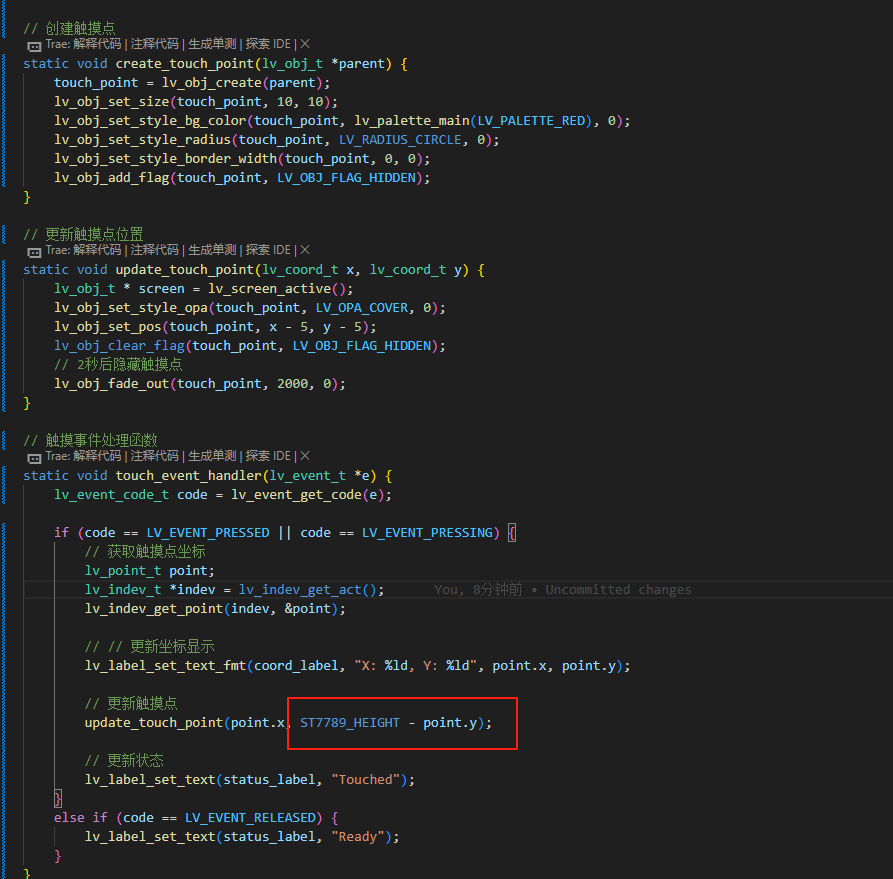The width and height of the screenshot is (893, 879).
Task: Click lv_obj_set_style_border_width call
Action: 165,159
